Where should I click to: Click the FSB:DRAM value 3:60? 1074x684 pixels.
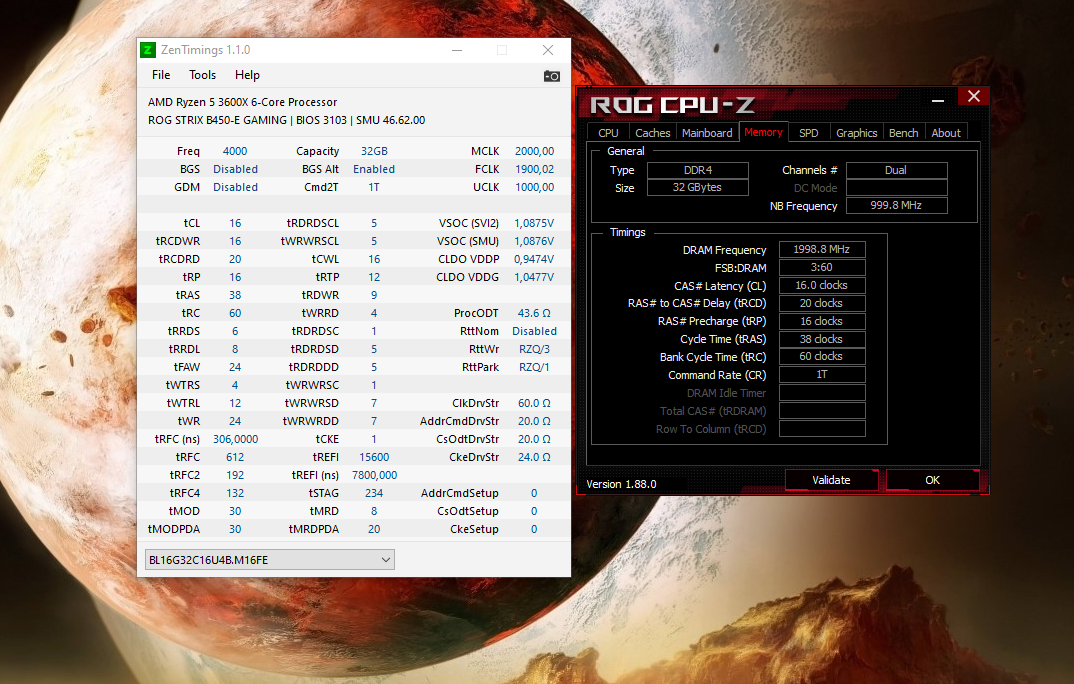point(822,267)
